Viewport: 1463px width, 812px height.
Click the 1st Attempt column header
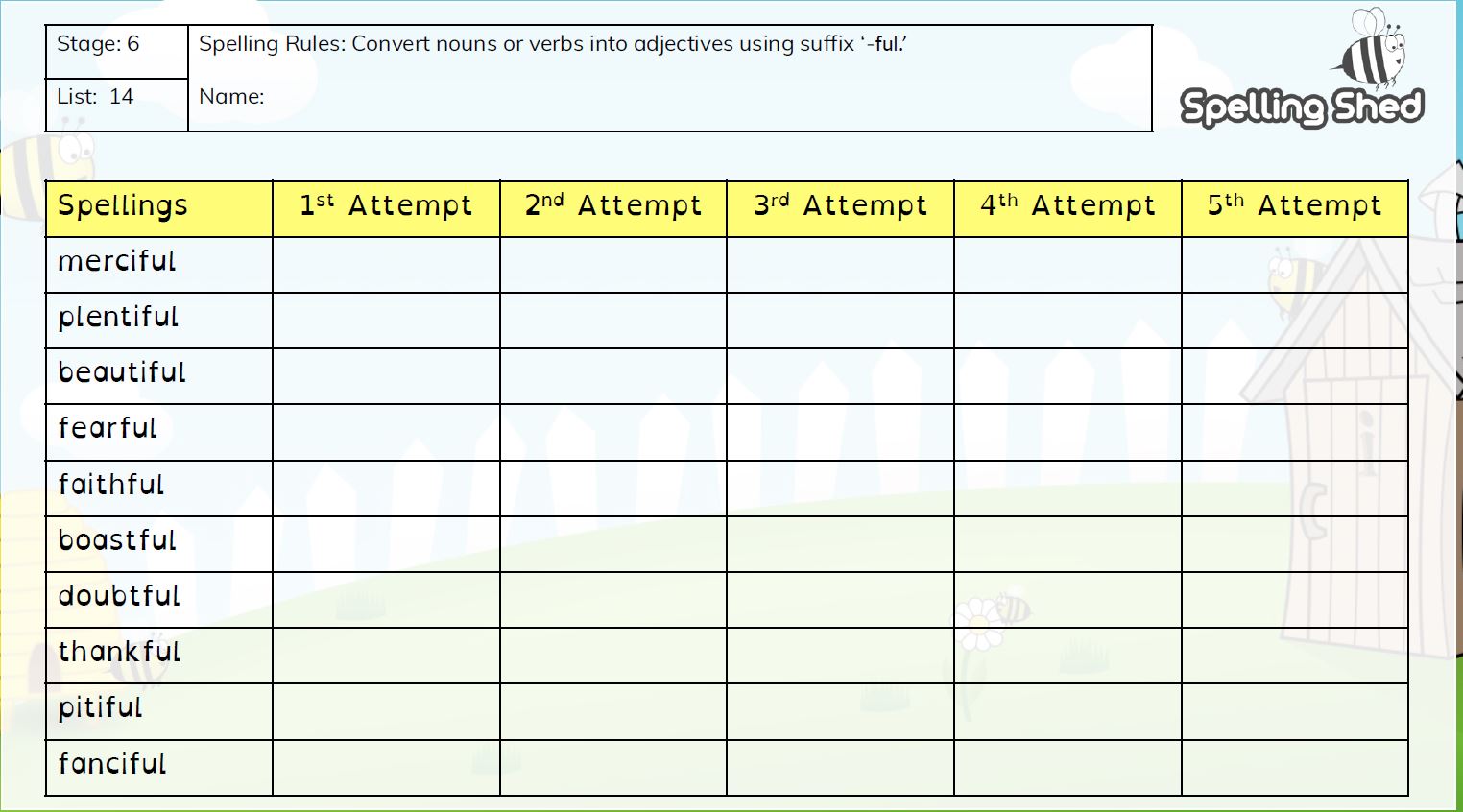pos(386,208)
